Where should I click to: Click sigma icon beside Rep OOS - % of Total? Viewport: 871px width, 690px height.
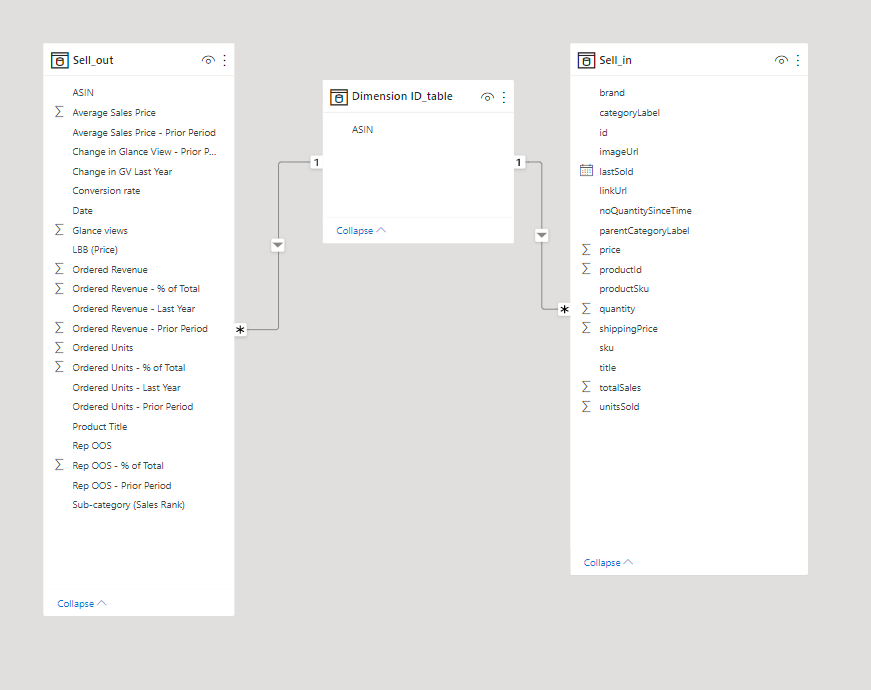[x=59, y=465]
